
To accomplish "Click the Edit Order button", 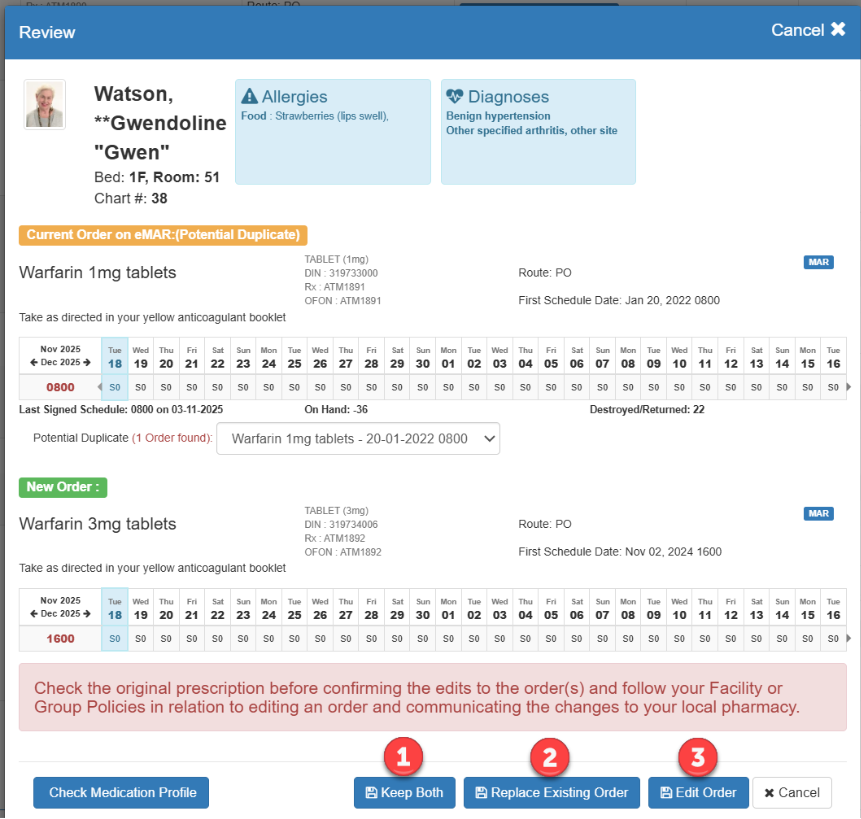I will 698,793.
